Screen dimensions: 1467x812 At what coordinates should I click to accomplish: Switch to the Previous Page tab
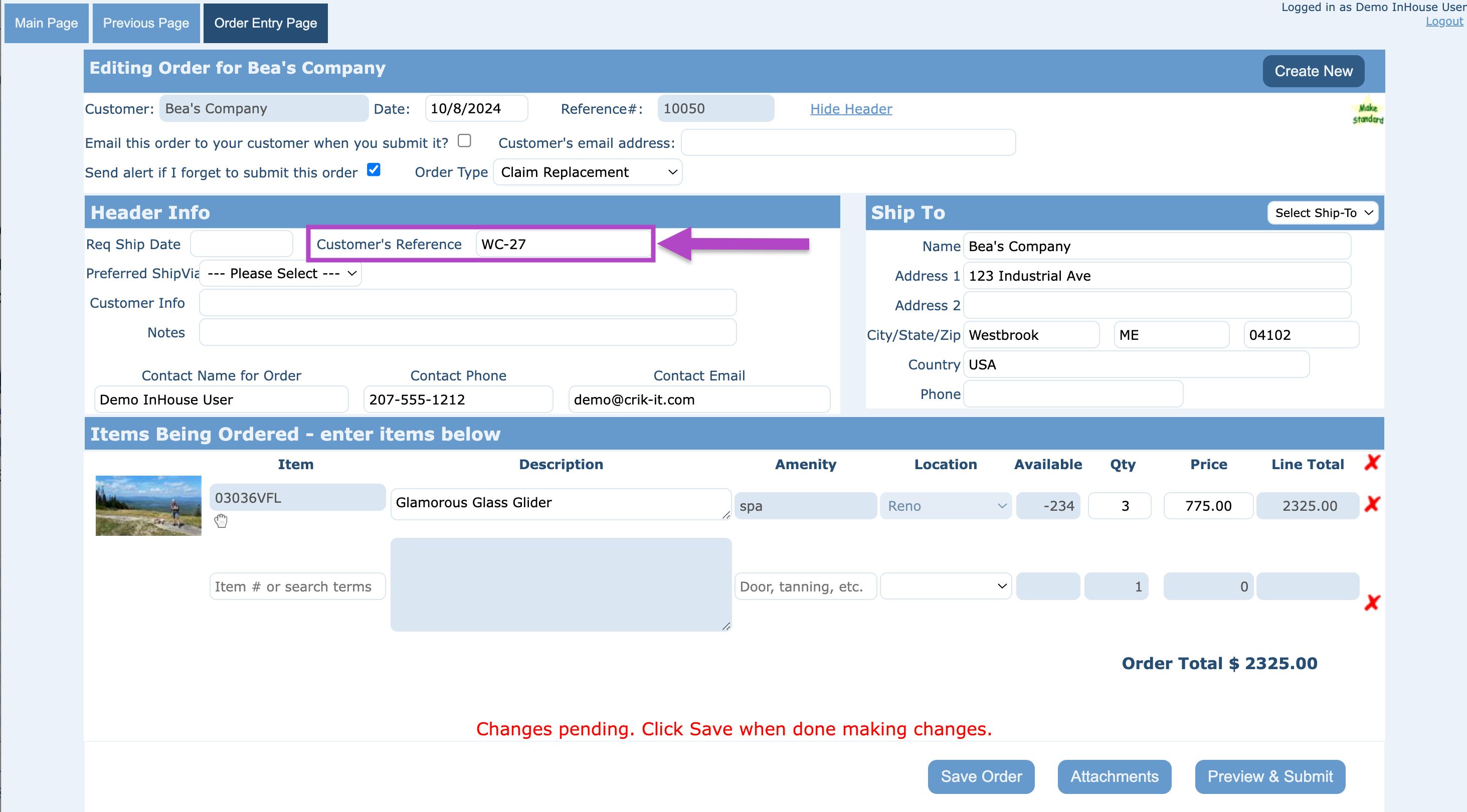point(146,24)
